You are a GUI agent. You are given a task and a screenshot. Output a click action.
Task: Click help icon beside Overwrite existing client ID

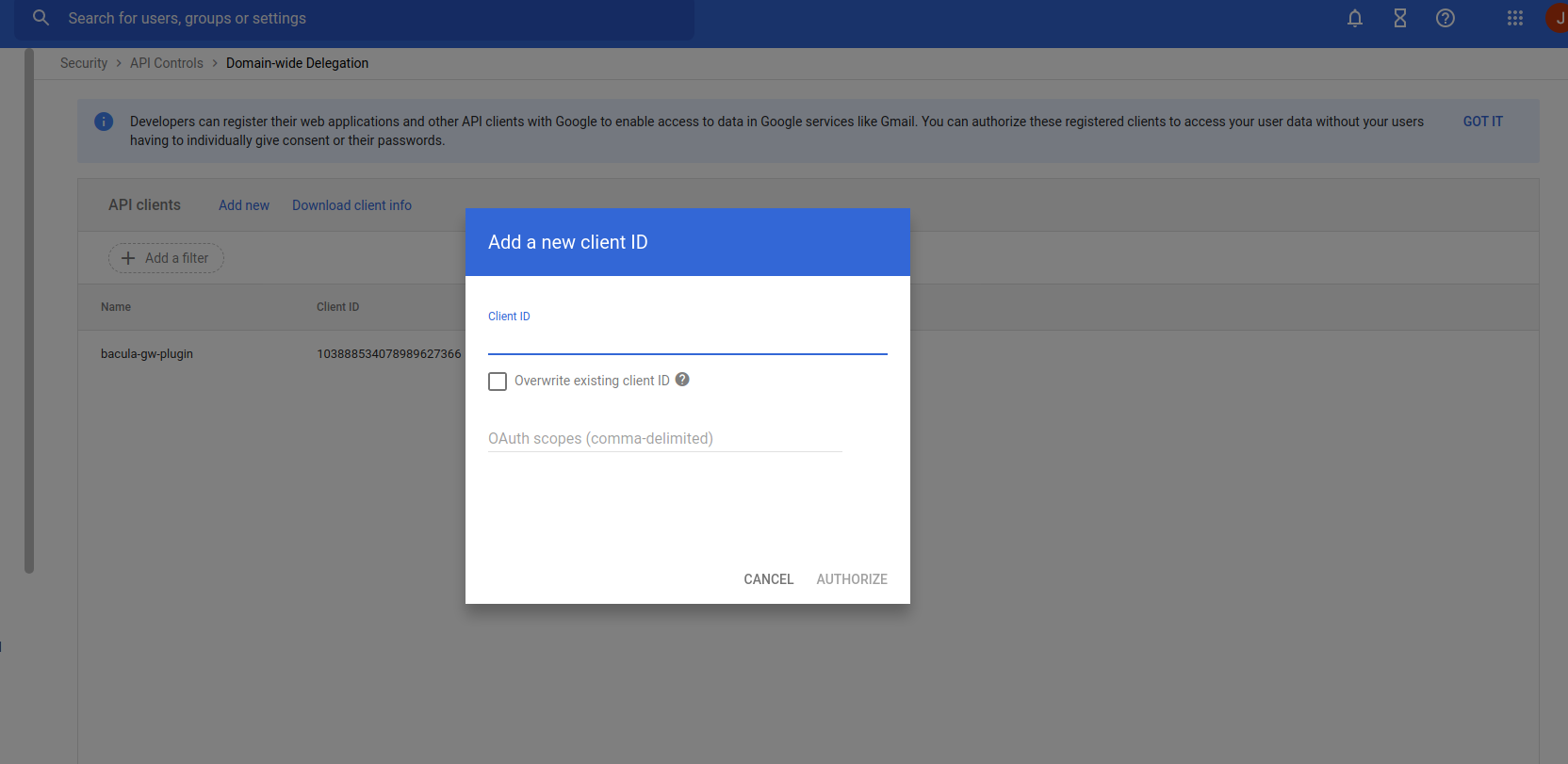pos(682,380)
